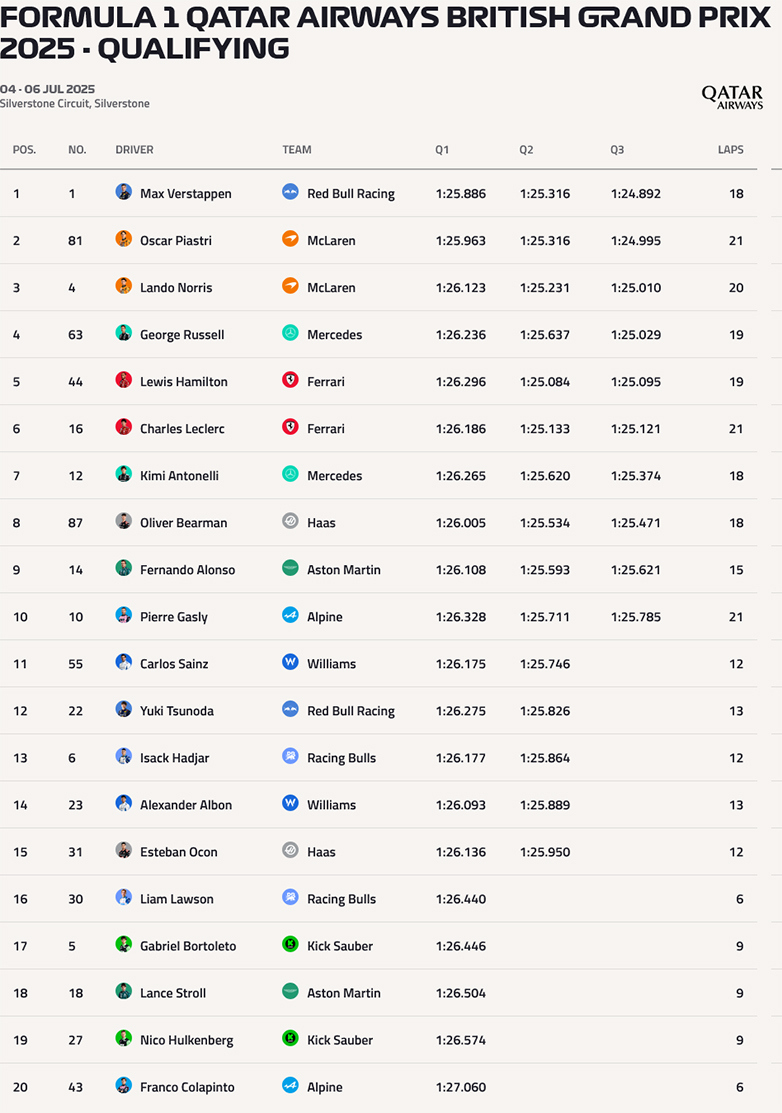Viewport: 782px width, 1113px height.
Task: Click the LAPS column header
Action: pyautogui.click(x=730, y=150)
